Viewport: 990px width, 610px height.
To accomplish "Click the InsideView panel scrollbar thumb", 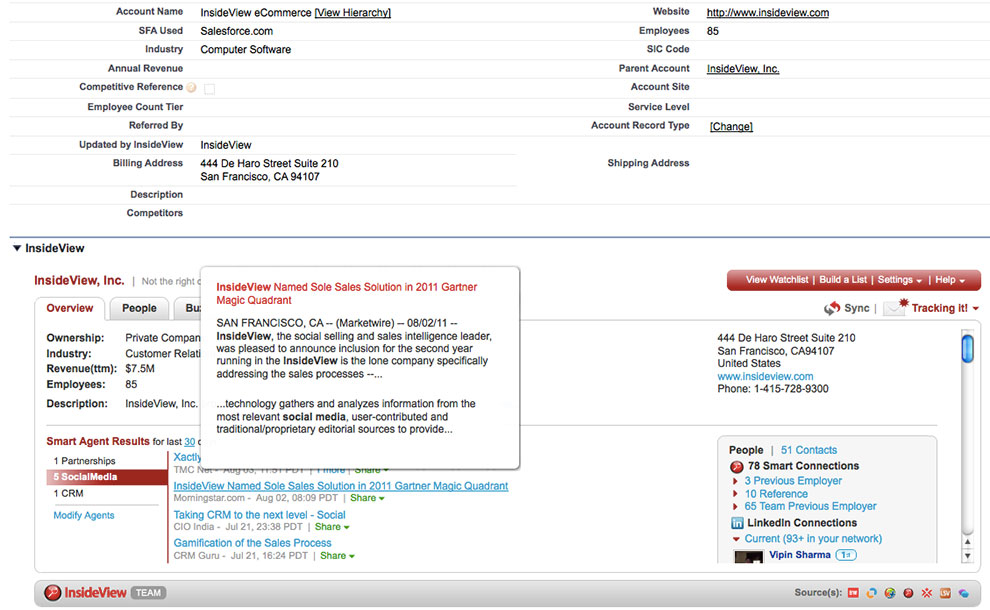I will coord(967,349).
